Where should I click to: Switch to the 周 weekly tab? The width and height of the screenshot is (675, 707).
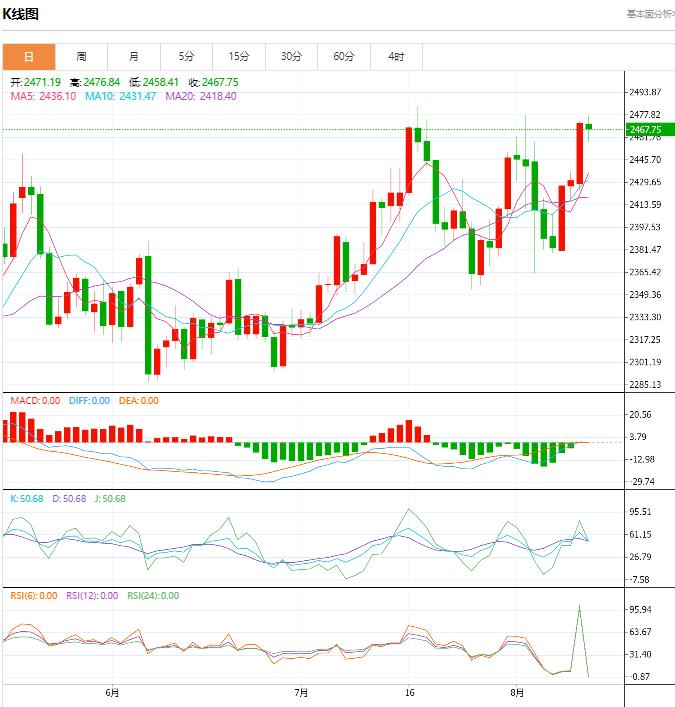click(x=81, y=57)
